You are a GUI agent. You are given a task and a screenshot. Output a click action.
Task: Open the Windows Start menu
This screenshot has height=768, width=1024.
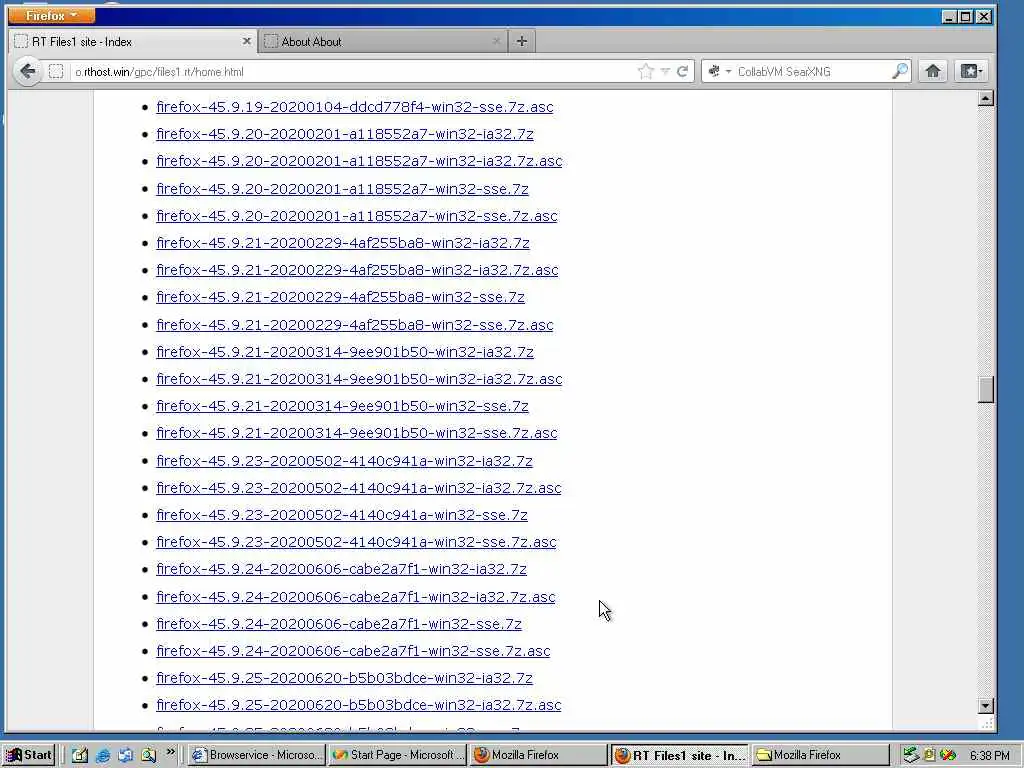coord(29,755)
